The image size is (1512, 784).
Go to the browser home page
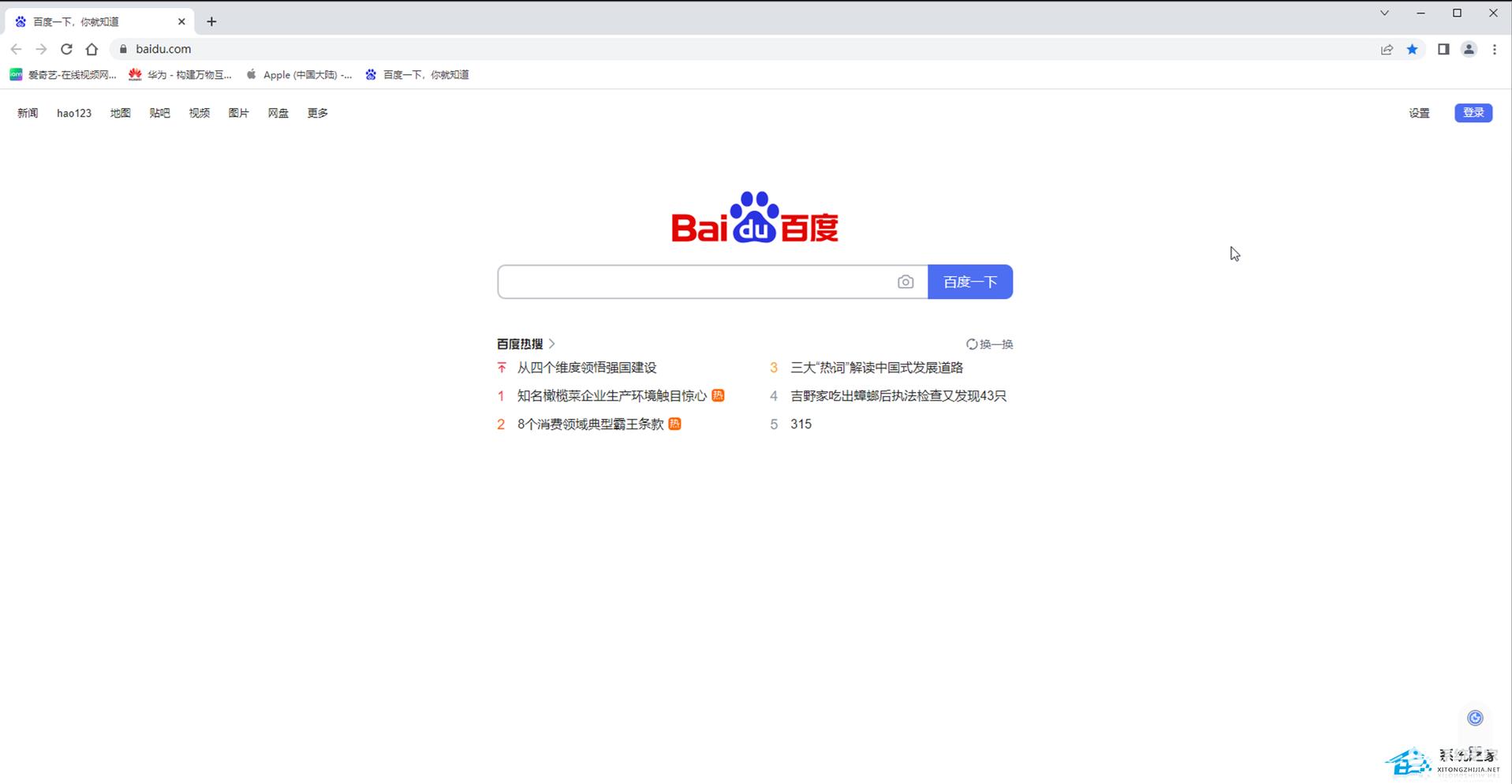91,49
